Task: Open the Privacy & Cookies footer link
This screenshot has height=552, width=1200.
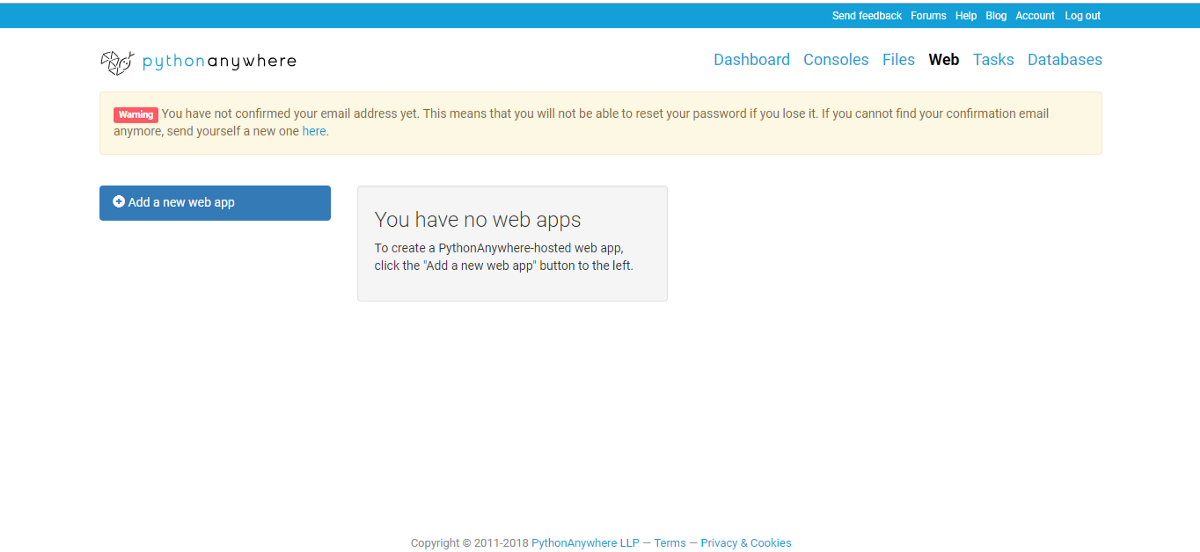Action: coord(746,543)
